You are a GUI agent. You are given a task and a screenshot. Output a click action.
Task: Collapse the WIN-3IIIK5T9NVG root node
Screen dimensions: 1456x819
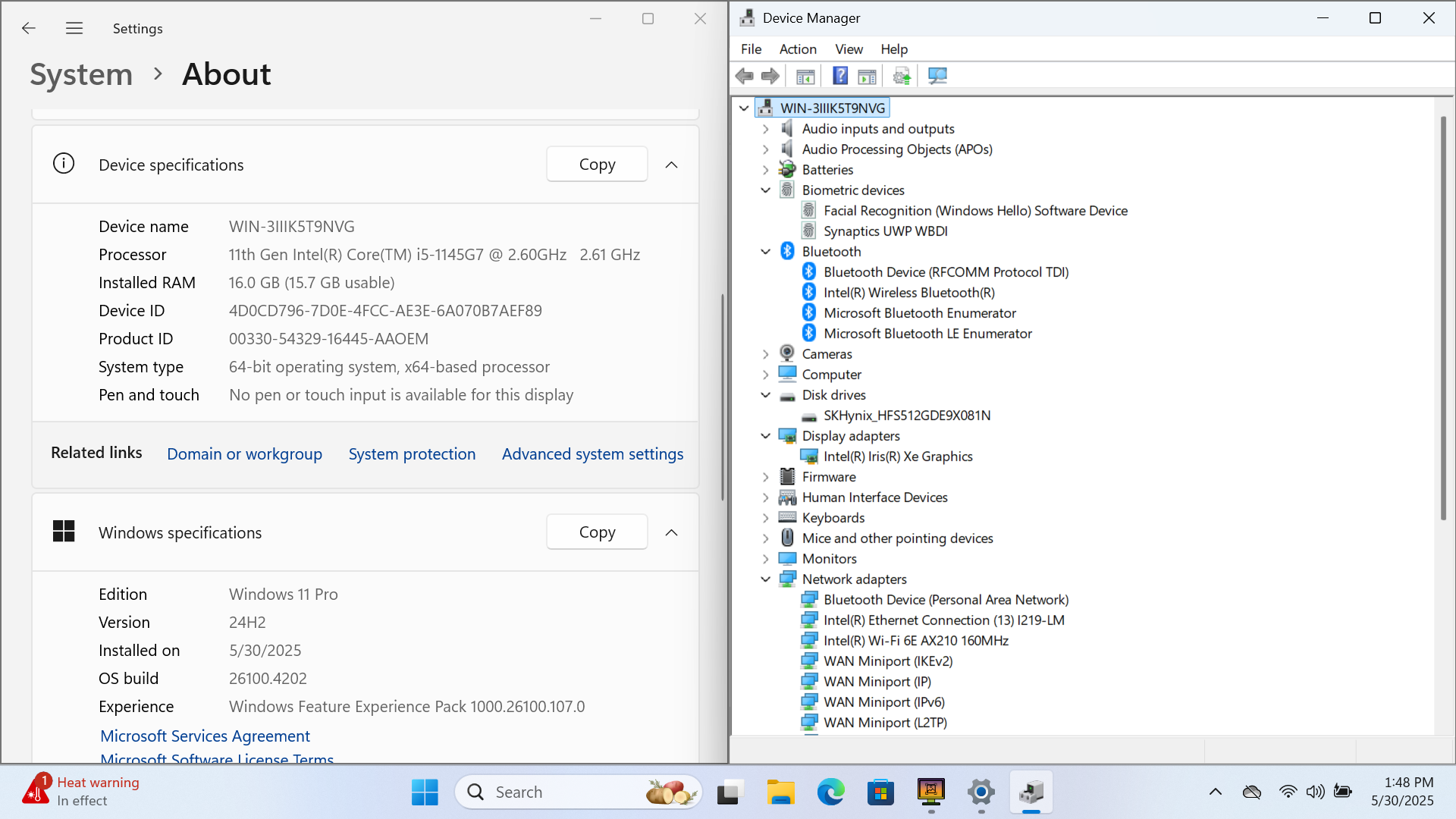pos(745,108)
